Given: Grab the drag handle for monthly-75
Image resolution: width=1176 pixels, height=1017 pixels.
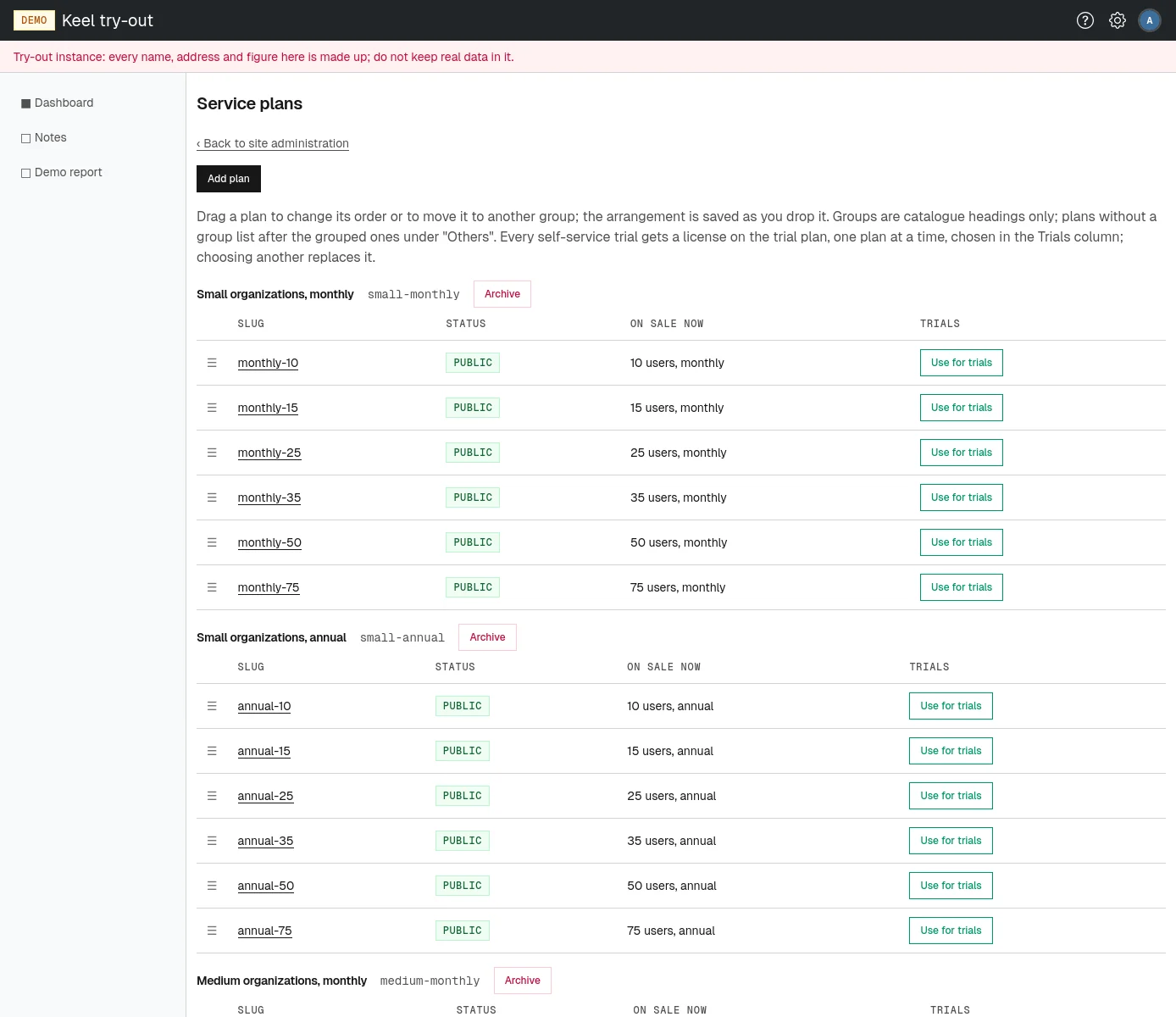Looking at the screenshot, I should tap(212, 587).
